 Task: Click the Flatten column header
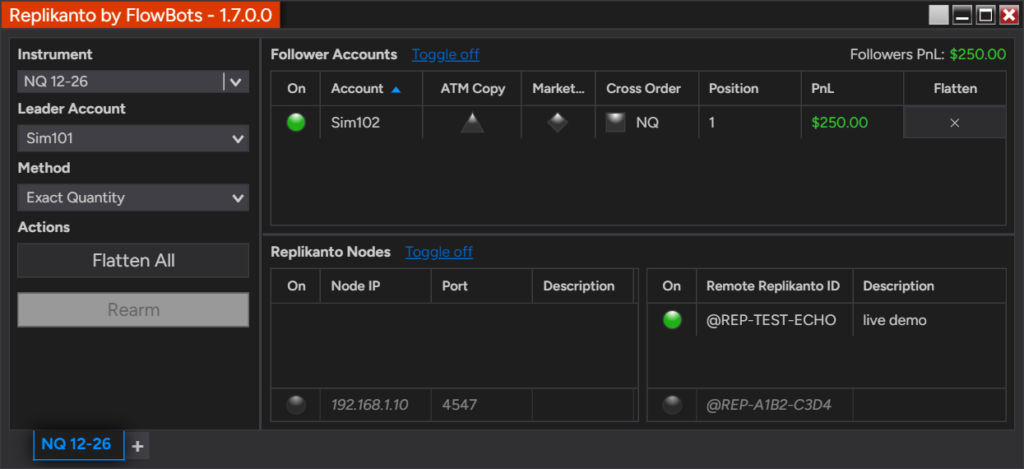pyautogui.click(x=955, y=89)
